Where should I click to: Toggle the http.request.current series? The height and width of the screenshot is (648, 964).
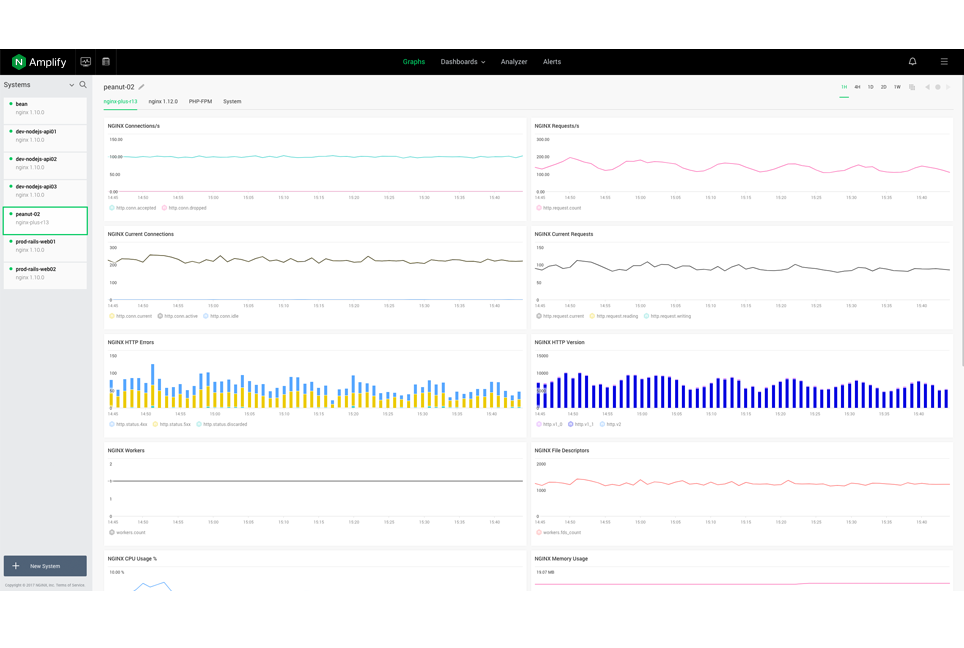560,316
